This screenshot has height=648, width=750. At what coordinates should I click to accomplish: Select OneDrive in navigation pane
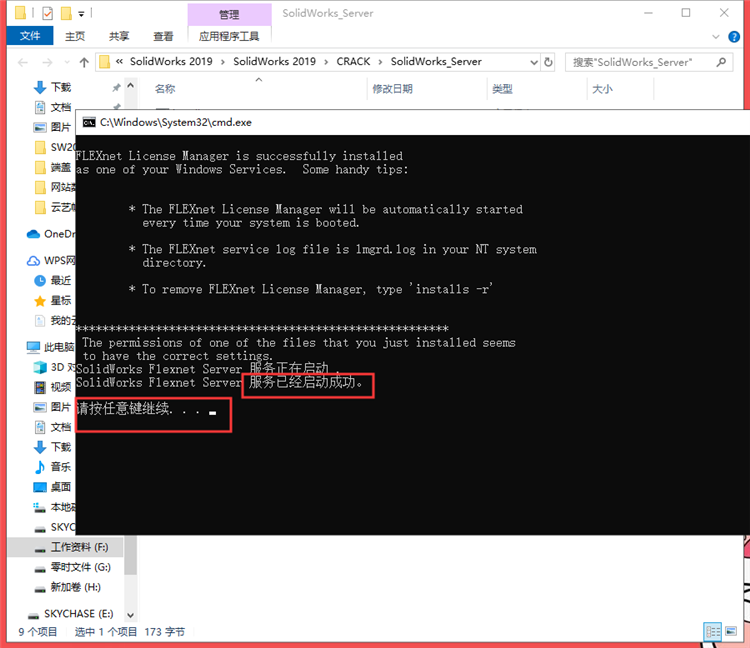pos(51,234)
